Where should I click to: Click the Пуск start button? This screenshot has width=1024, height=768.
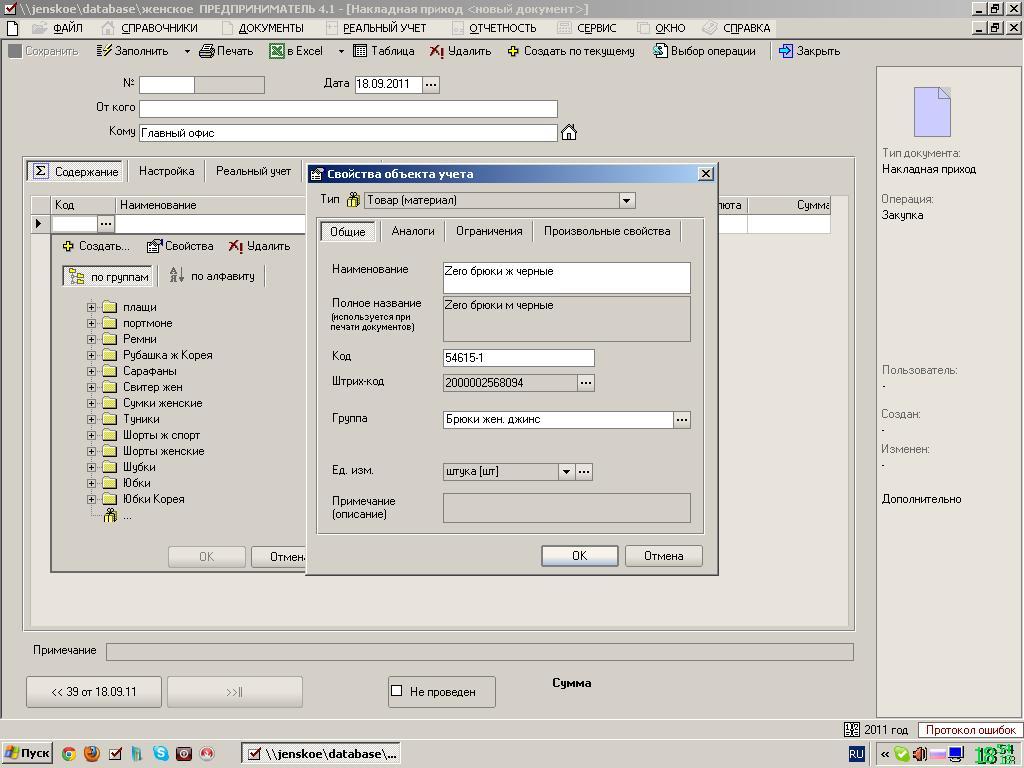[x=27, y=754]
